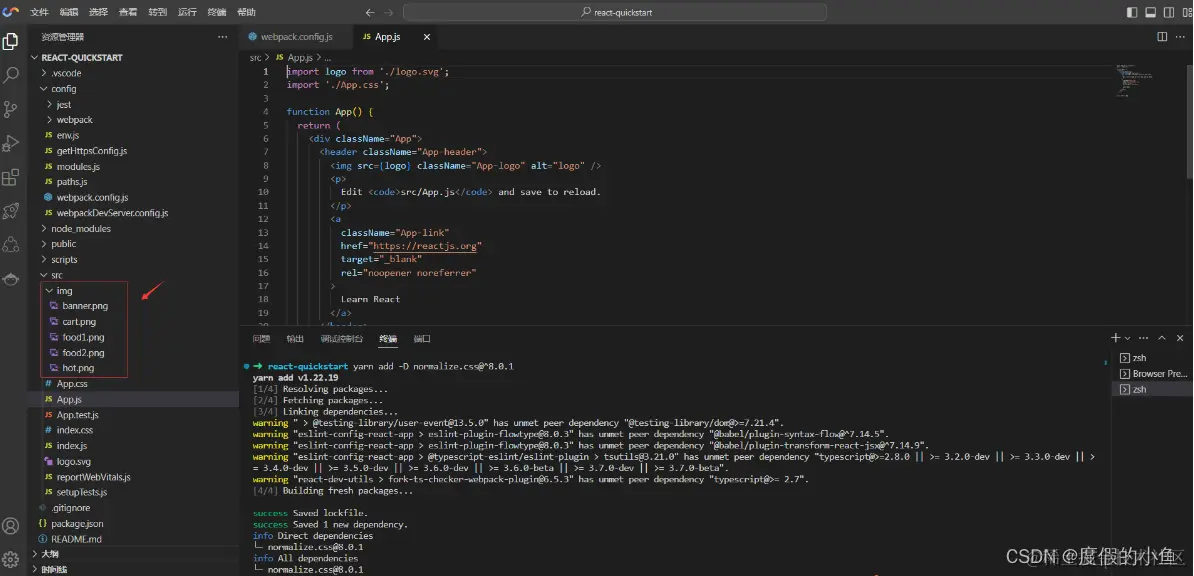This screenshot has width=1194, height=576.
Task: Open the Explorer view in activity bar
Action: (11, 42)
